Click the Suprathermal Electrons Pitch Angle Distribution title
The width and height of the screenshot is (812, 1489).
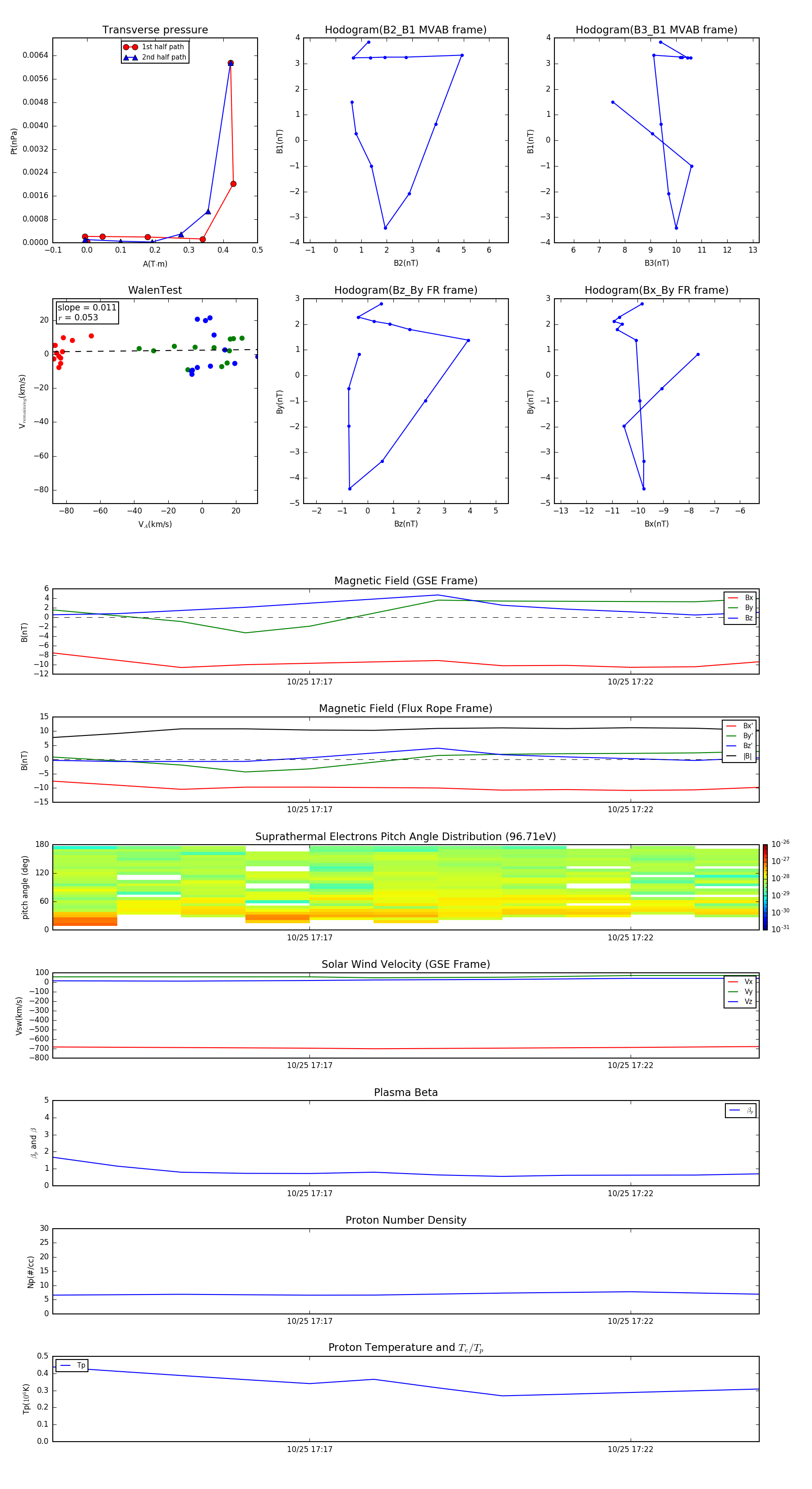[x=406, y=837]
